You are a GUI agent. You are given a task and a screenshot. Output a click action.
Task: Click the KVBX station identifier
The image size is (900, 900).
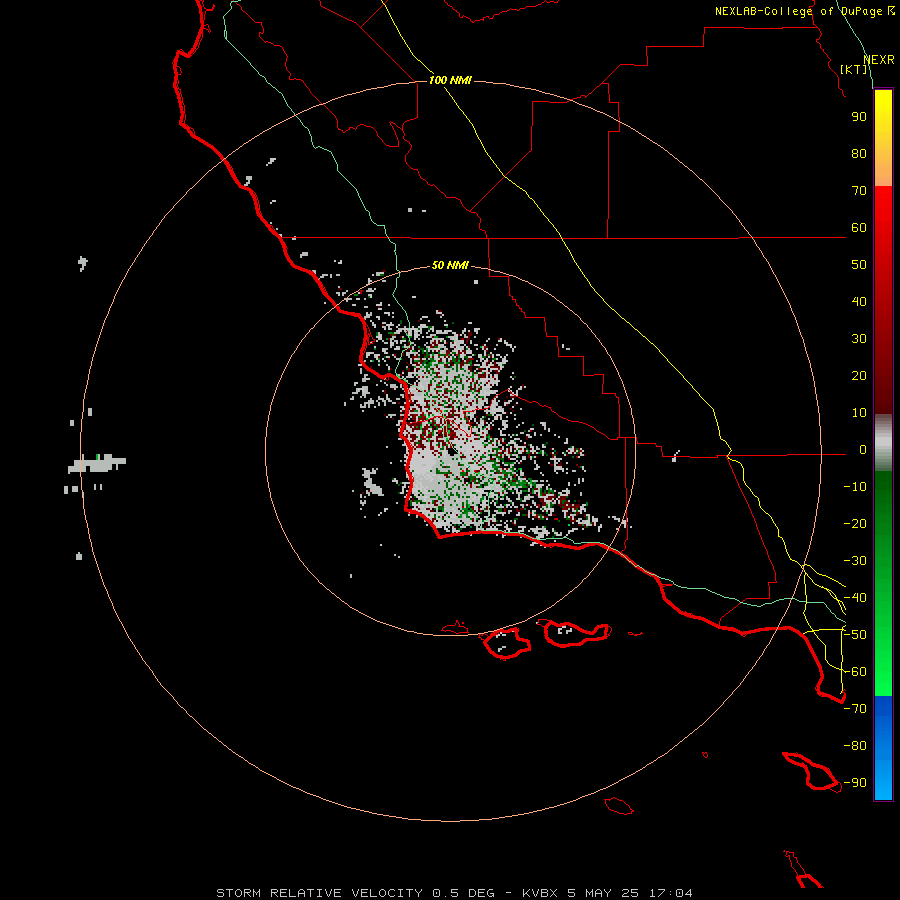(x=540, y=893)
